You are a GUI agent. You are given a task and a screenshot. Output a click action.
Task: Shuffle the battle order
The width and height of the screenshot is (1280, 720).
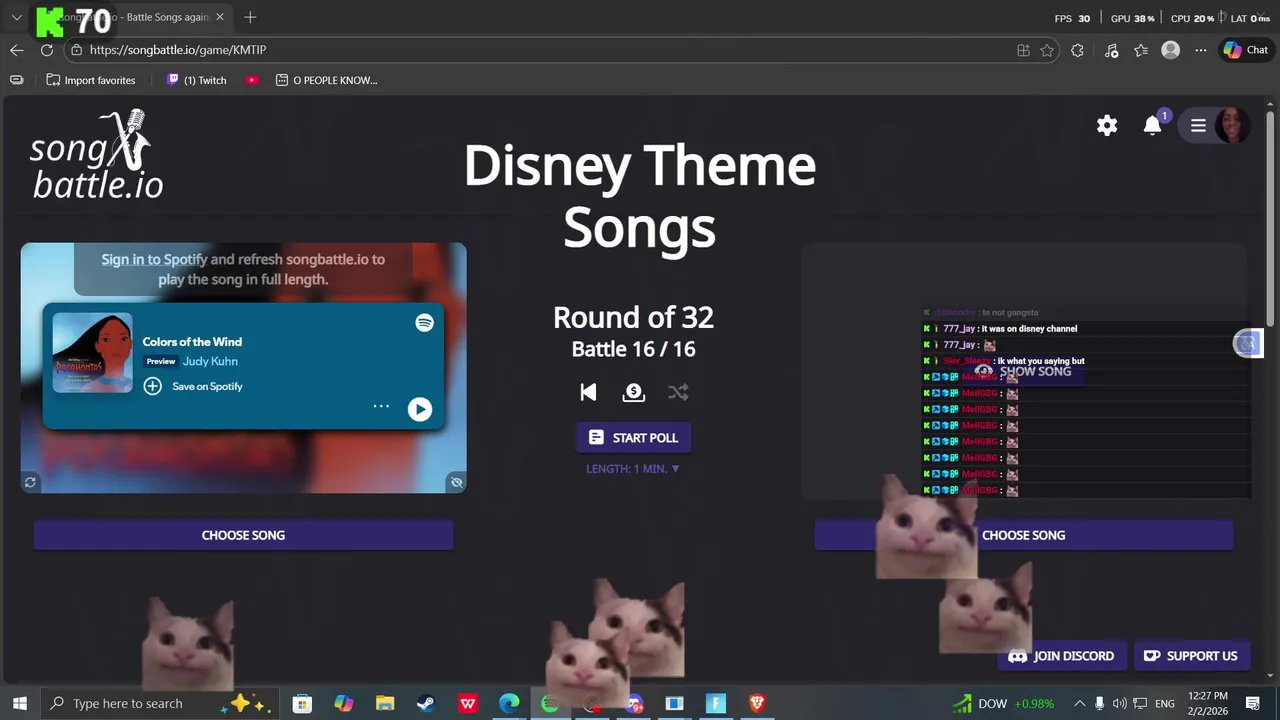(678, 392)
